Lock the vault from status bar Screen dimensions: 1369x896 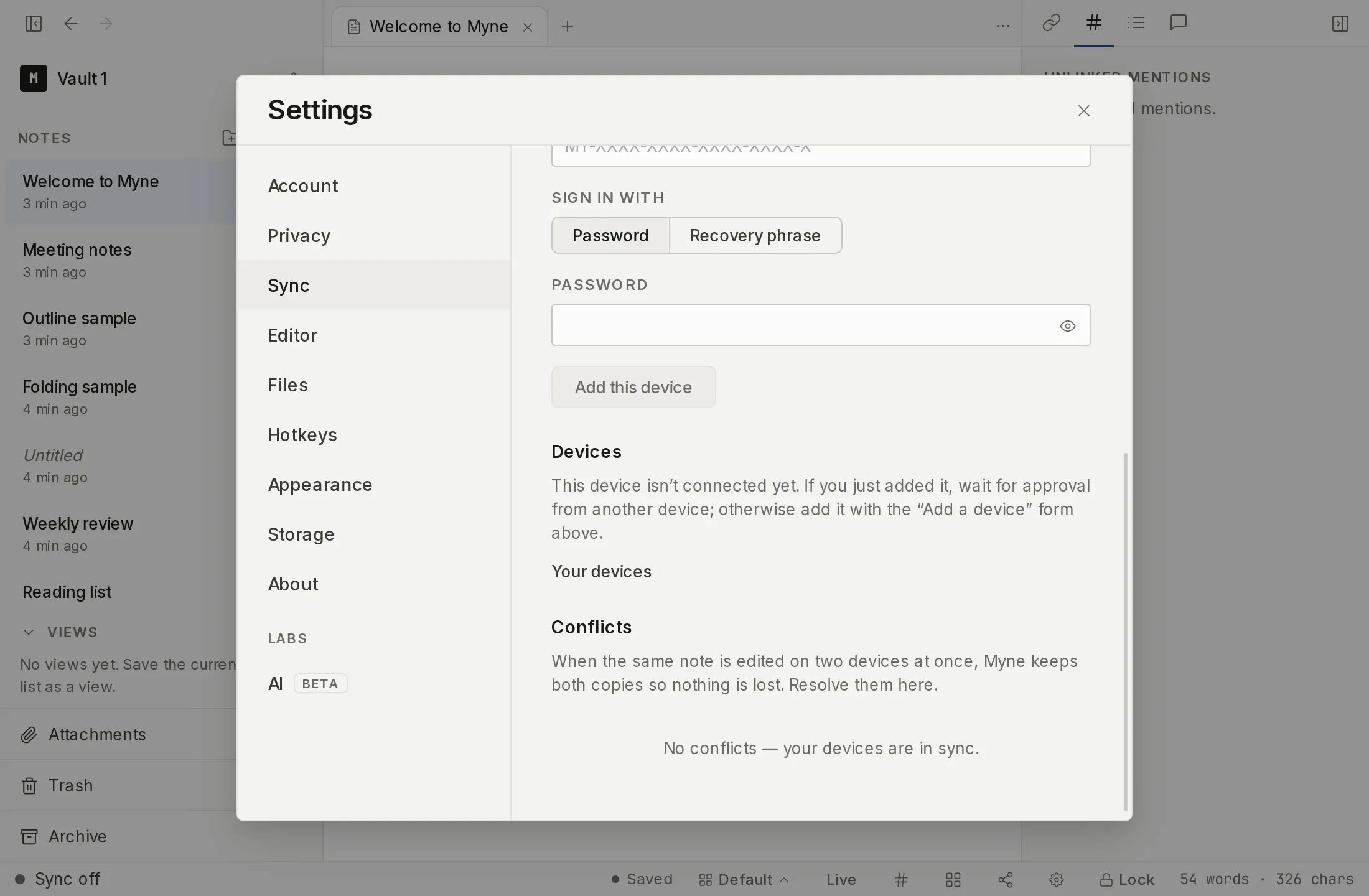1127,879
